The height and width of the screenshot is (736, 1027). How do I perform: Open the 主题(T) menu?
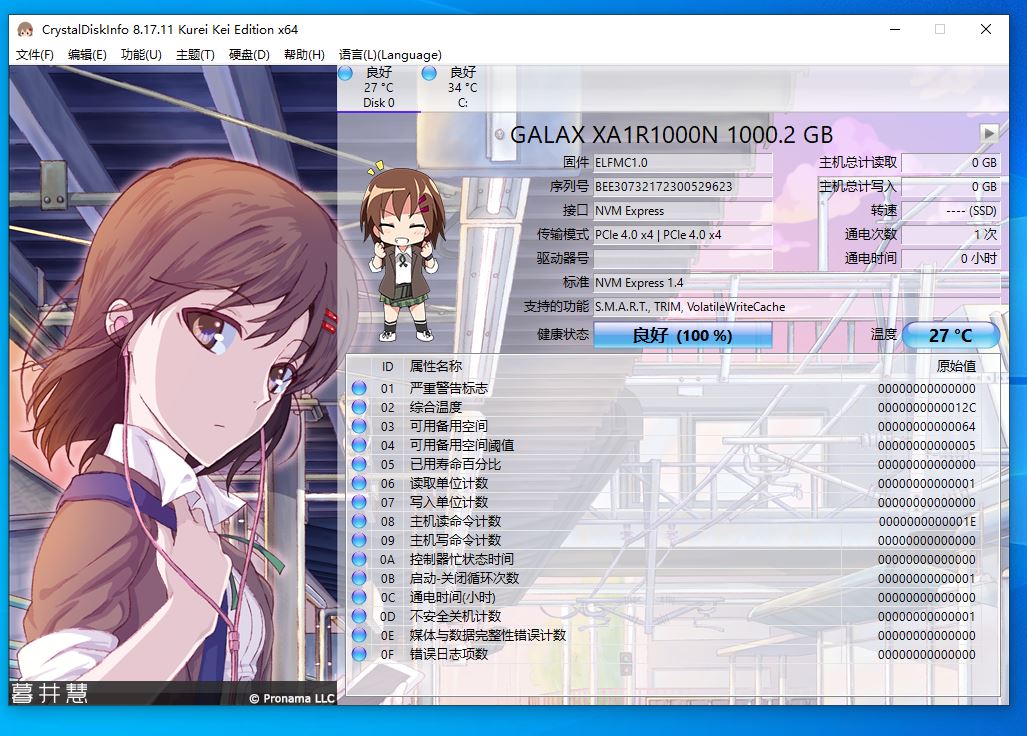[195, 55]
